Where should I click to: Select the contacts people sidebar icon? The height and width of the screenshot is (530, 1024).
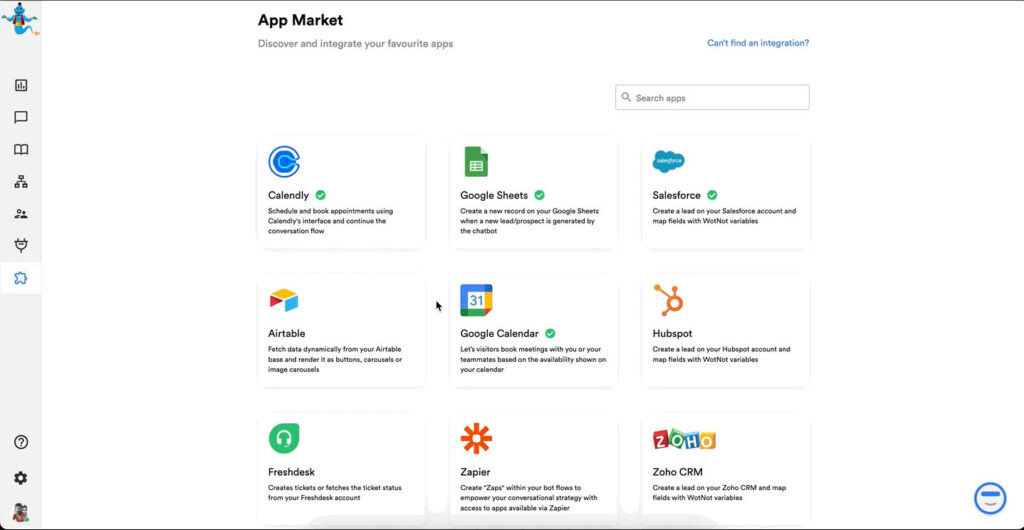click(21, 214)
